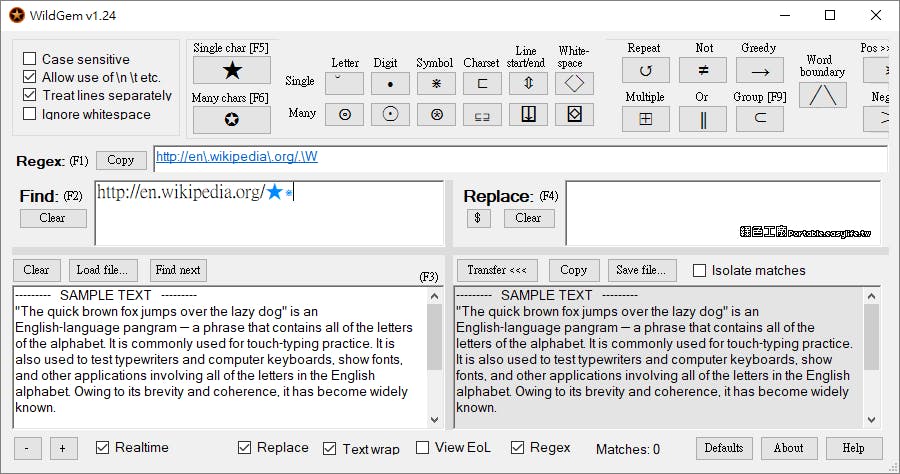Copy the regex expression

point(121,160)
